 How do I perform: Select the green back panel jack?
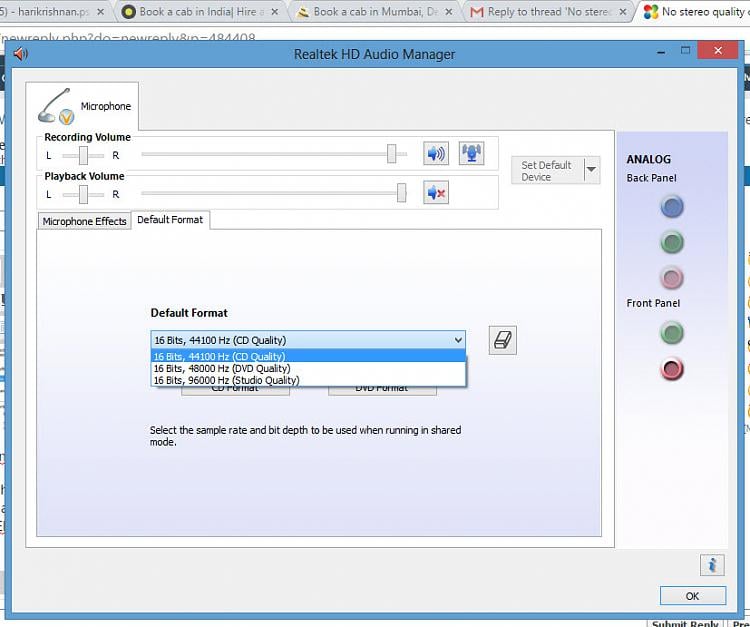click(x=672, y=242)
